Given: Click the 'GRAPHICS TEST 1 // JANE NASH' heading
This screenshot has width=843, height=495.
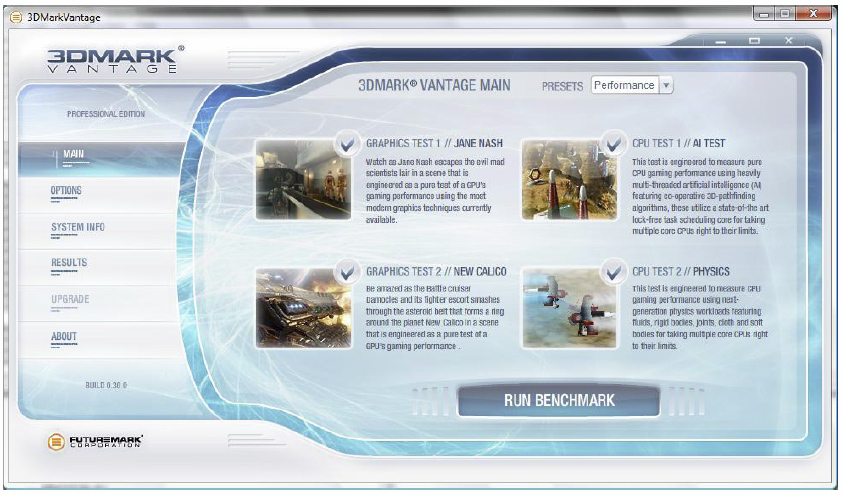Looking at the screenshot, I should click(x=434, y=144).
